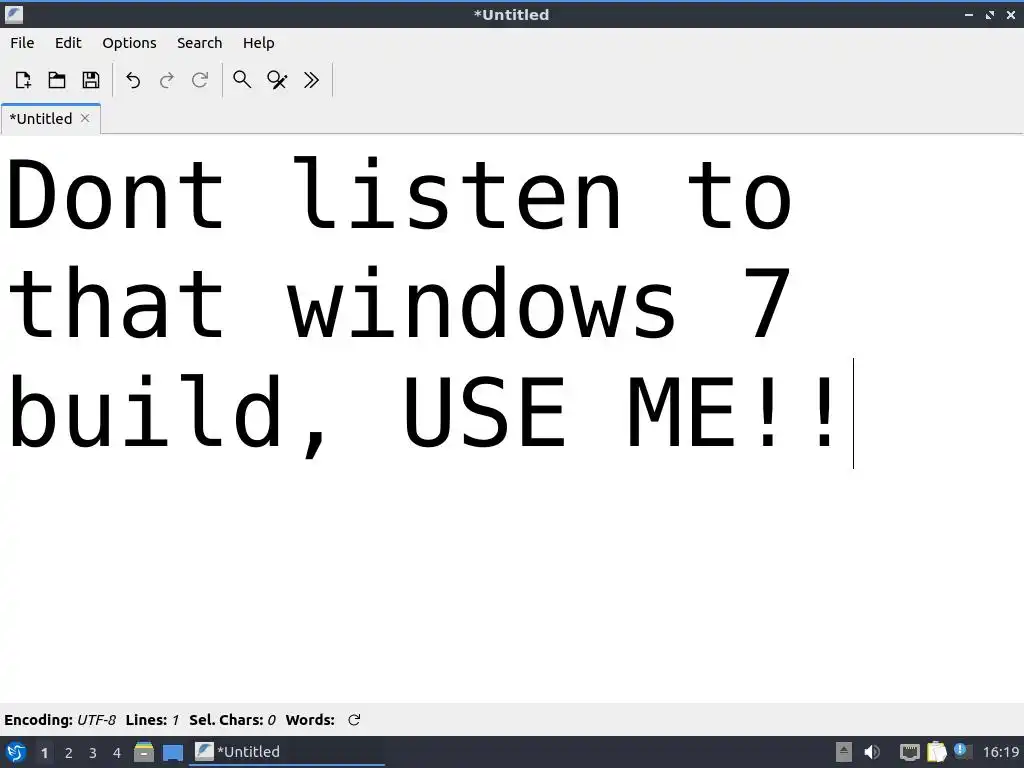The width and height of the screenshot is (1024, 768).
Task: Open a file using folder icon
Action: coord(57,80)
